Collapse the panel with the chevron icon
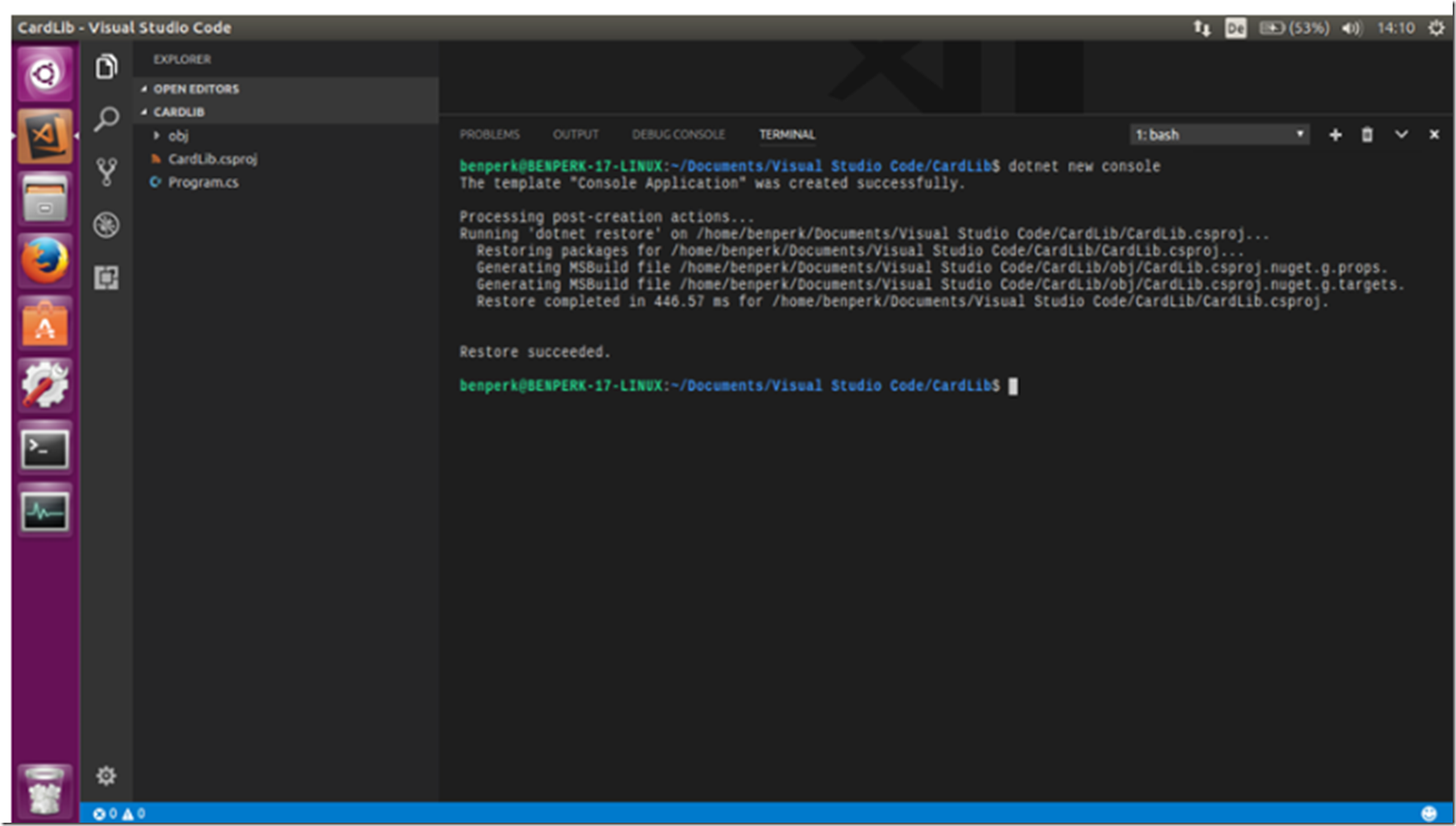Screen dimensions: 1456x826 1401,134
